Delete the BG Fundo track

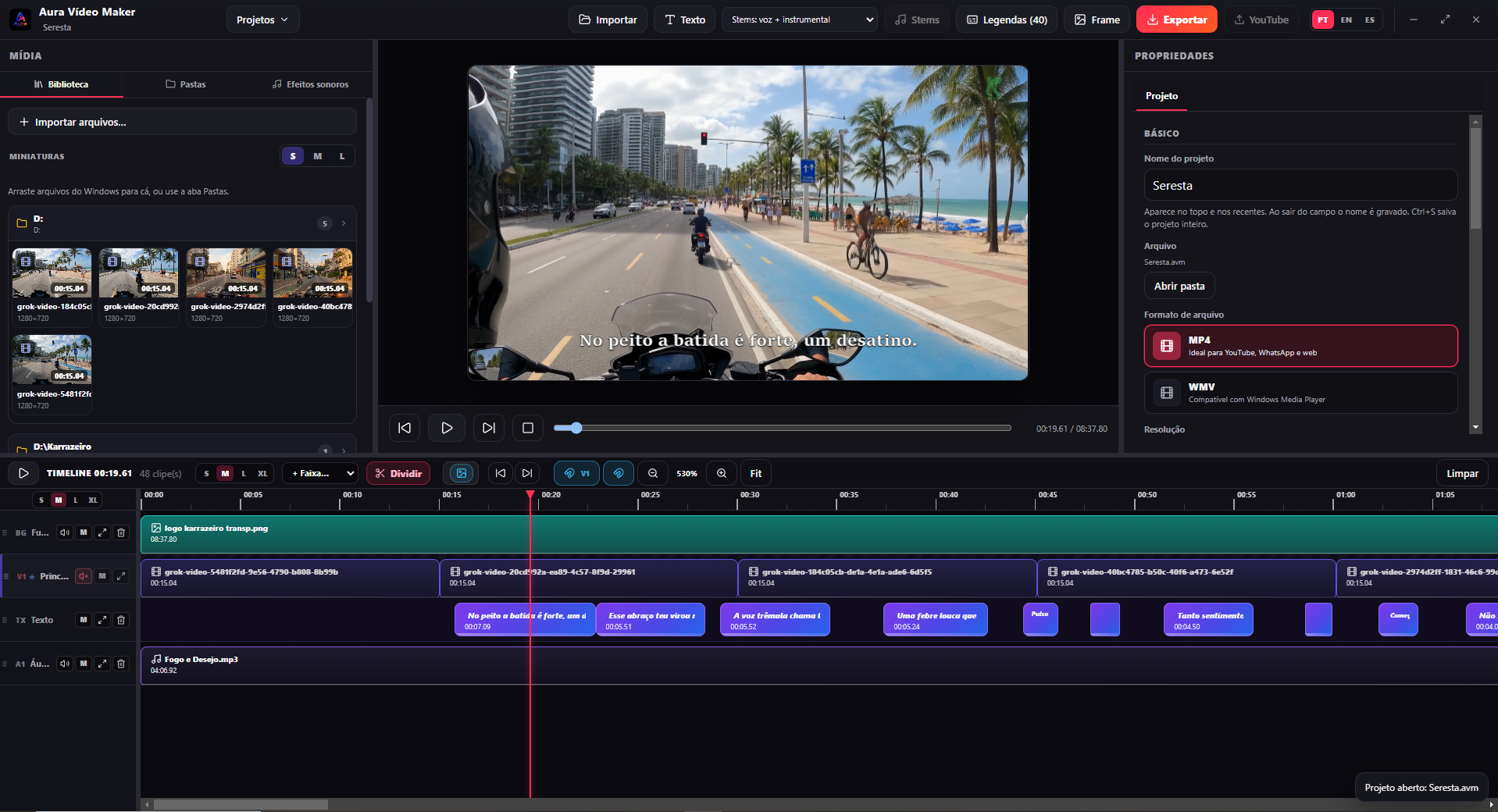click(121, 532)
